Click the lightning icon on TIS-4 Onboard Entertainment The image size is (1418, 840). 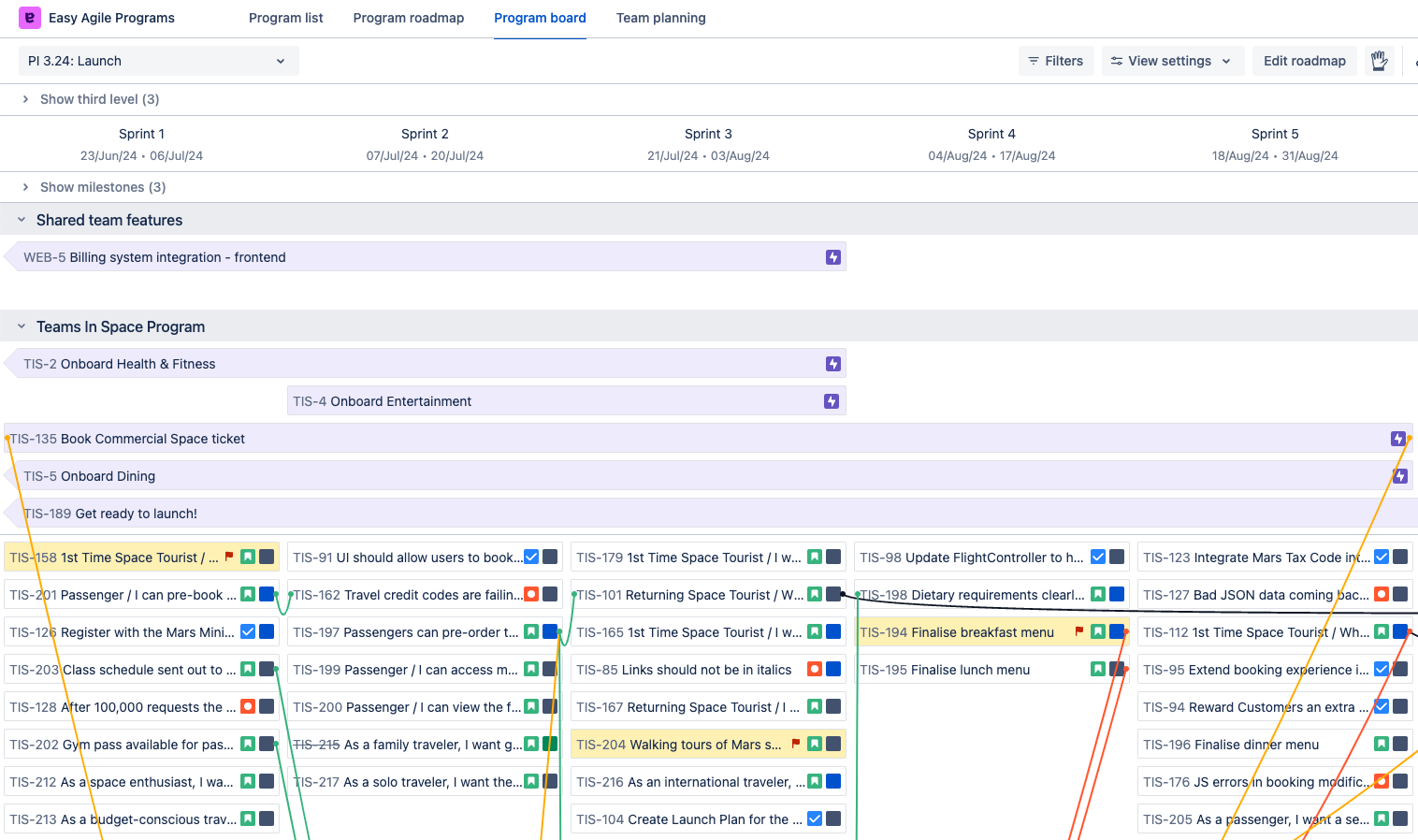pyautogui.click(x=831, y=401)
